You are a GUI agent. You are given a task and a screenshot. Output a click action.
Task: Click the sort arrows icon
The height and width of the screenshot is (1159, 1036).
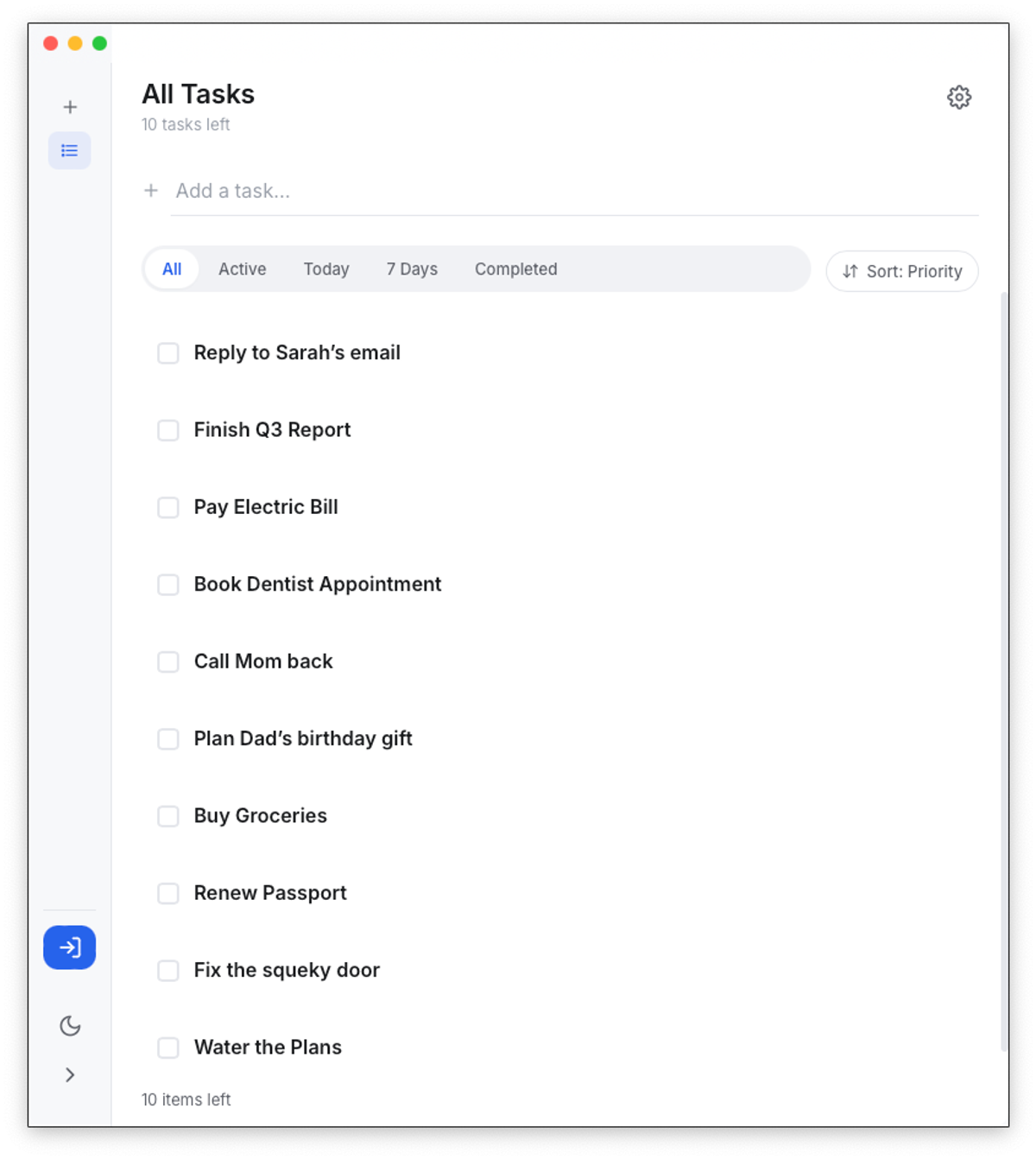pyautogui.click(x=850, y=271)
